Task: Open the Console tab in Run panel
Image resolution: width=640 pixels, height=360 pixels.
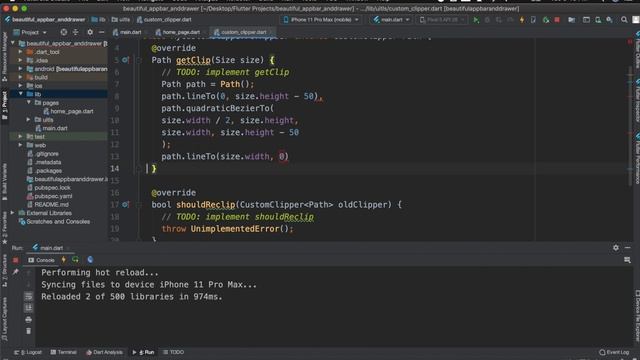Action: [41, 260]
